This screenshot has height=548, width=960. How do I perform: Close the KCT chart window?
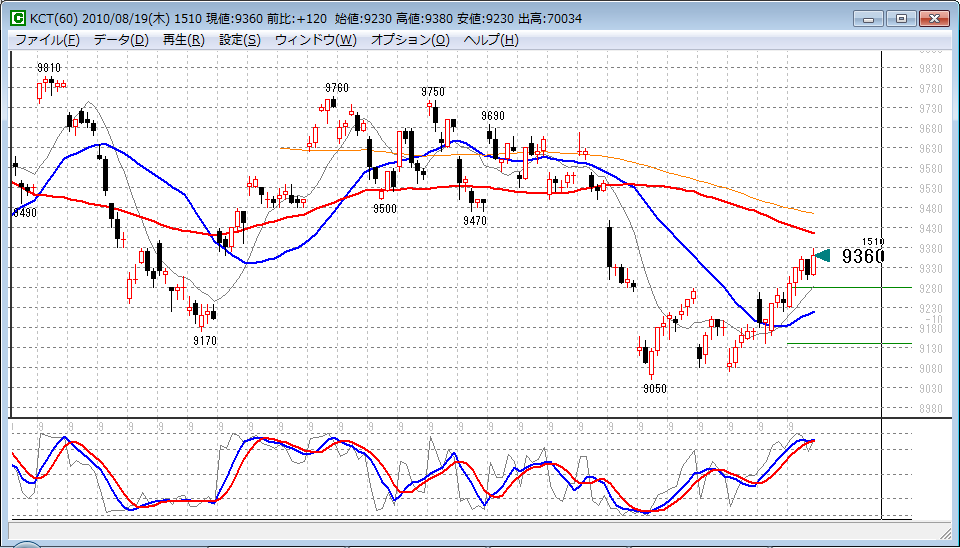tap(935, 18)
